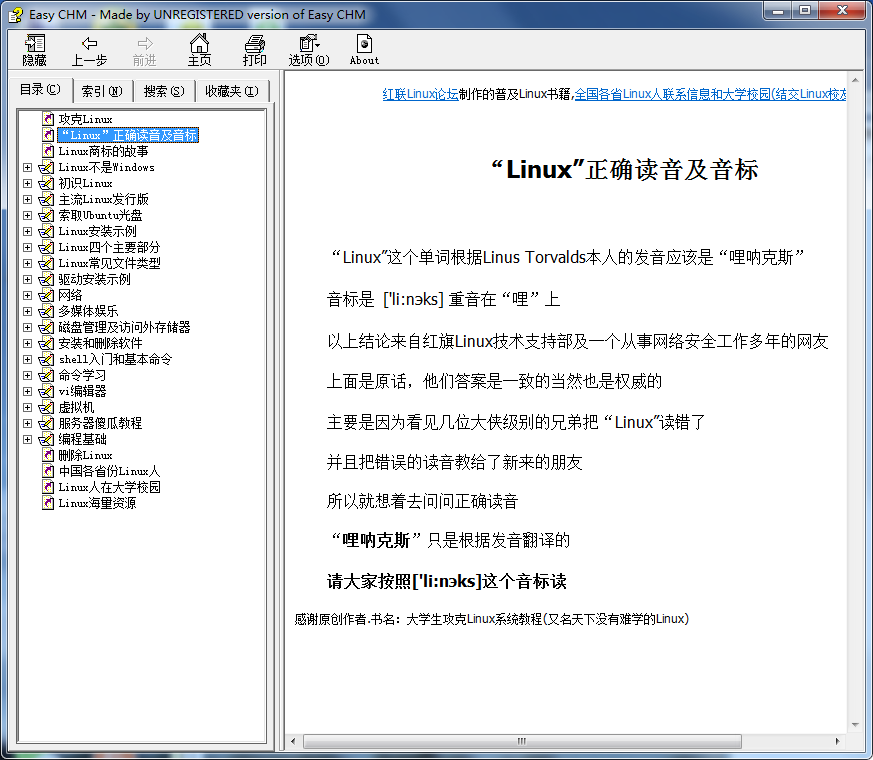The image size is (873, 760).
Task: Select the page icon beside 攻克Linux
Action: coord(47,118)
